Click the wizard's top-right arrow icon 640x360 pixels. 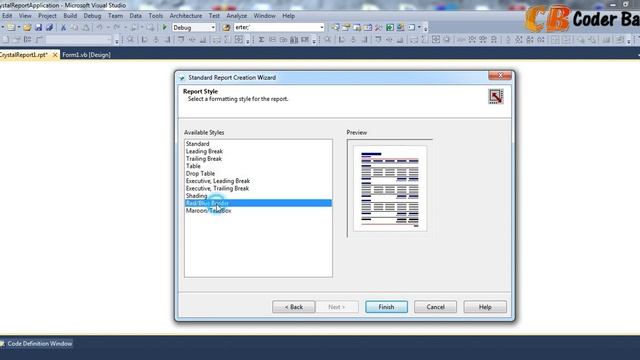[496, 97]
